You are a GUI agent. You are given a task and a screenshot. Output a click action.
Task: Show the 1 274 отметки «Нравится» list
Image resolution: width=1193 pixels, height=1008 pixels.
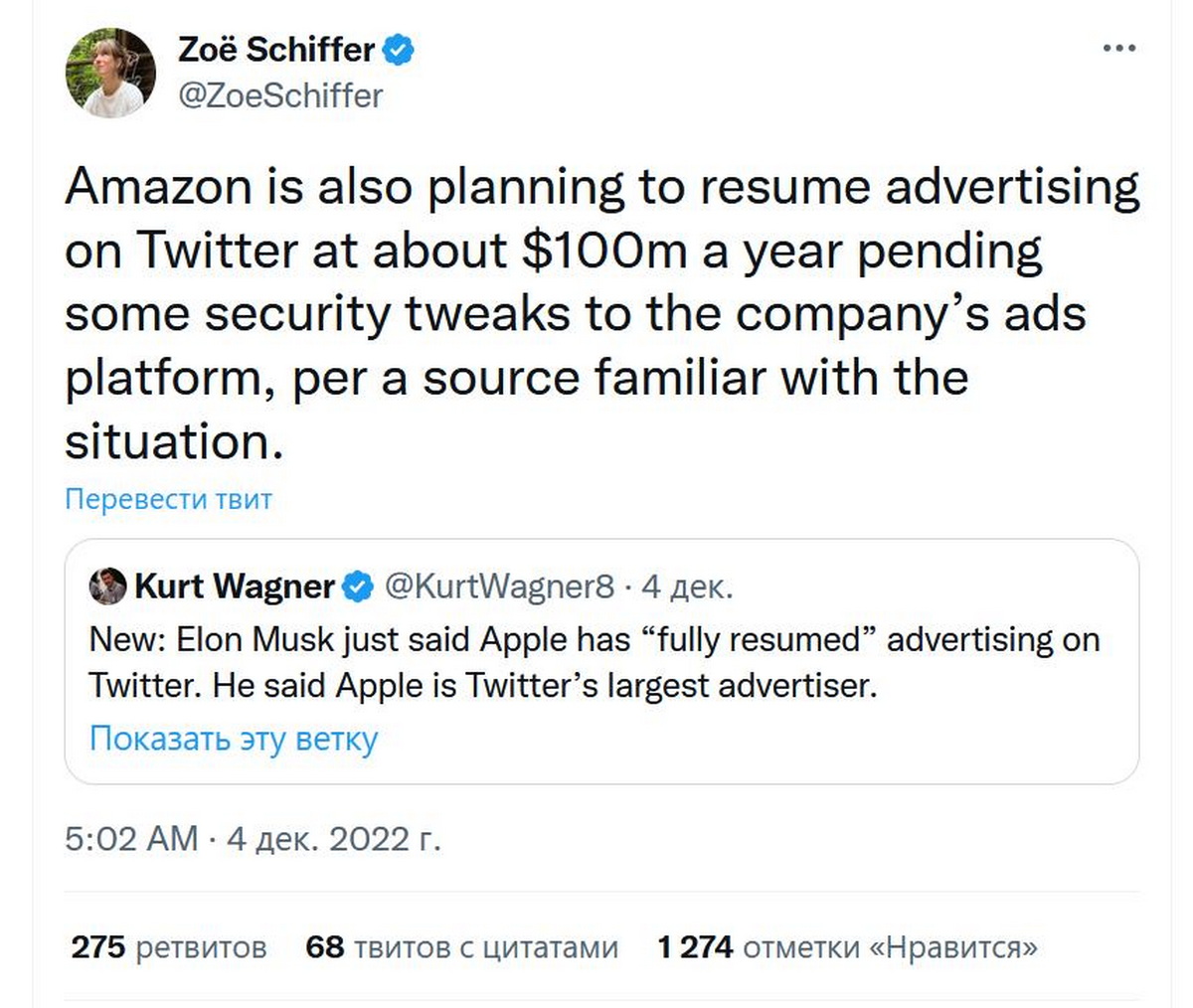[847, 946]
